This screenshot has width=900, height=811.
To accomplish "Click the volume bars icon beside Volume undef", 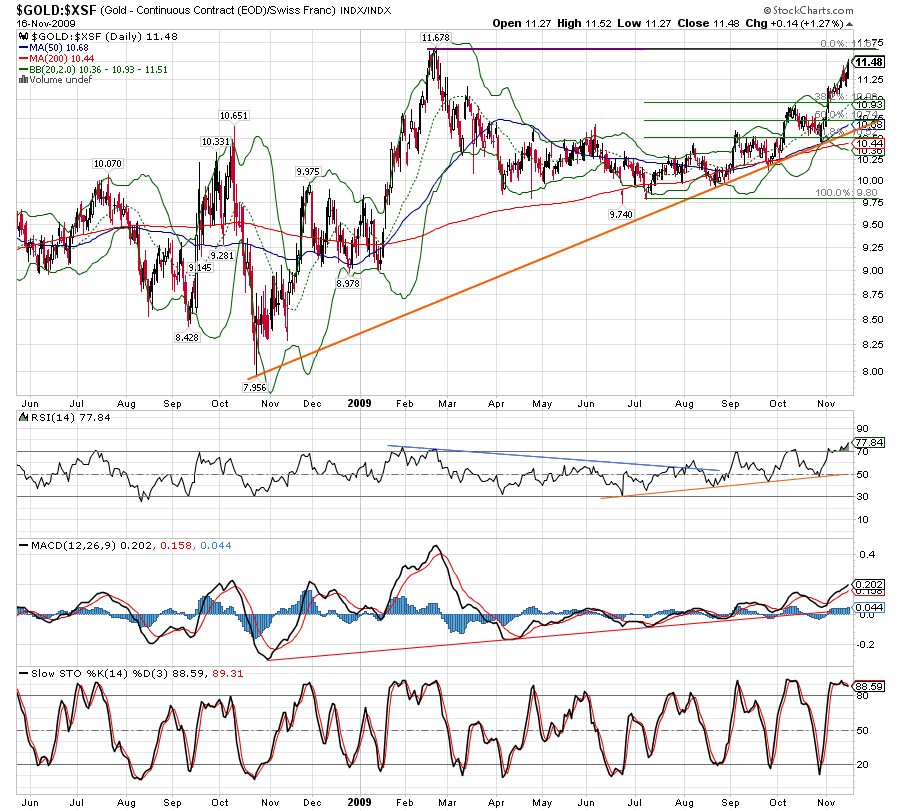I will point(24,80).
